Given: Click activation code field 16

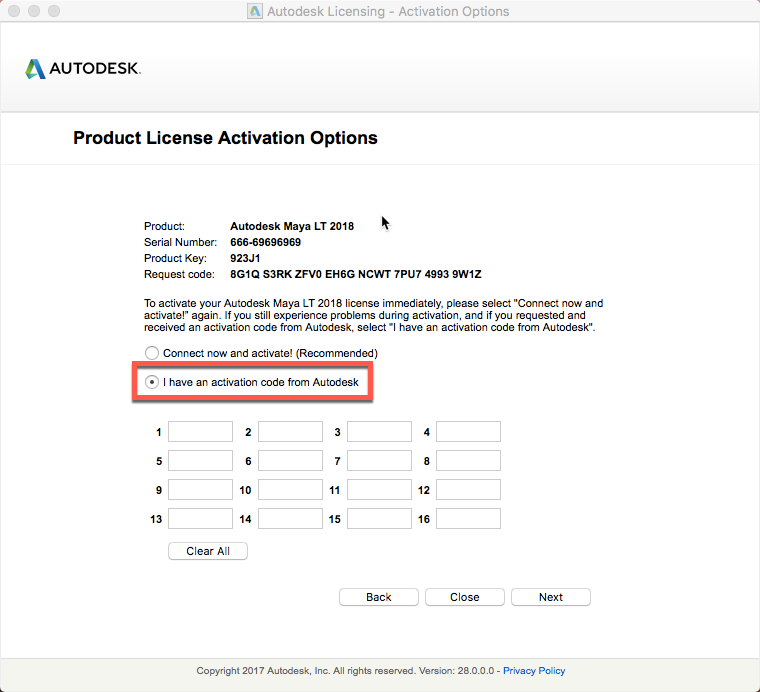Looking at the screenshot, I should tap(468, 519).
